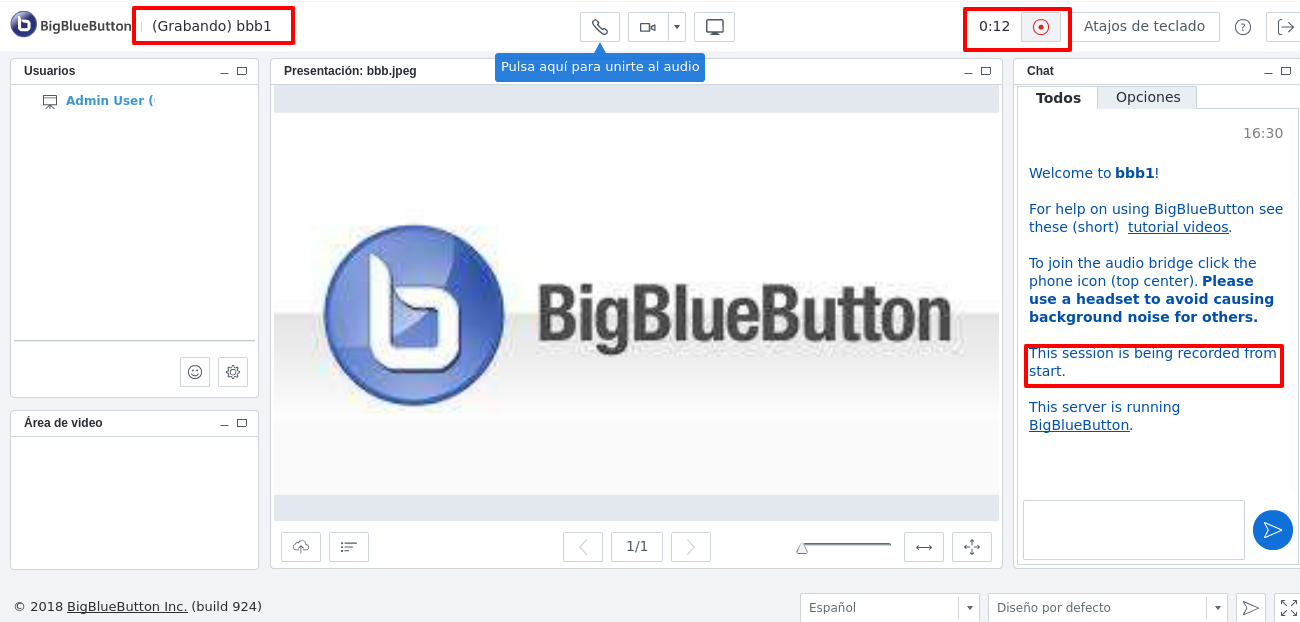The width and height of the screenshot is (1300, 622).
Task: Join audio with the phone icon
Action: point(600,27)
